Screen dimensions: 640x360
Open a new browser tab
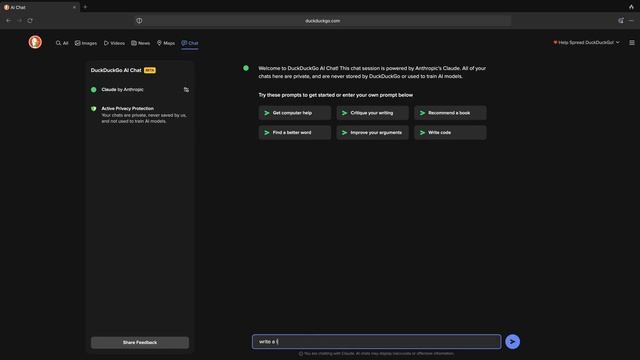85,7
